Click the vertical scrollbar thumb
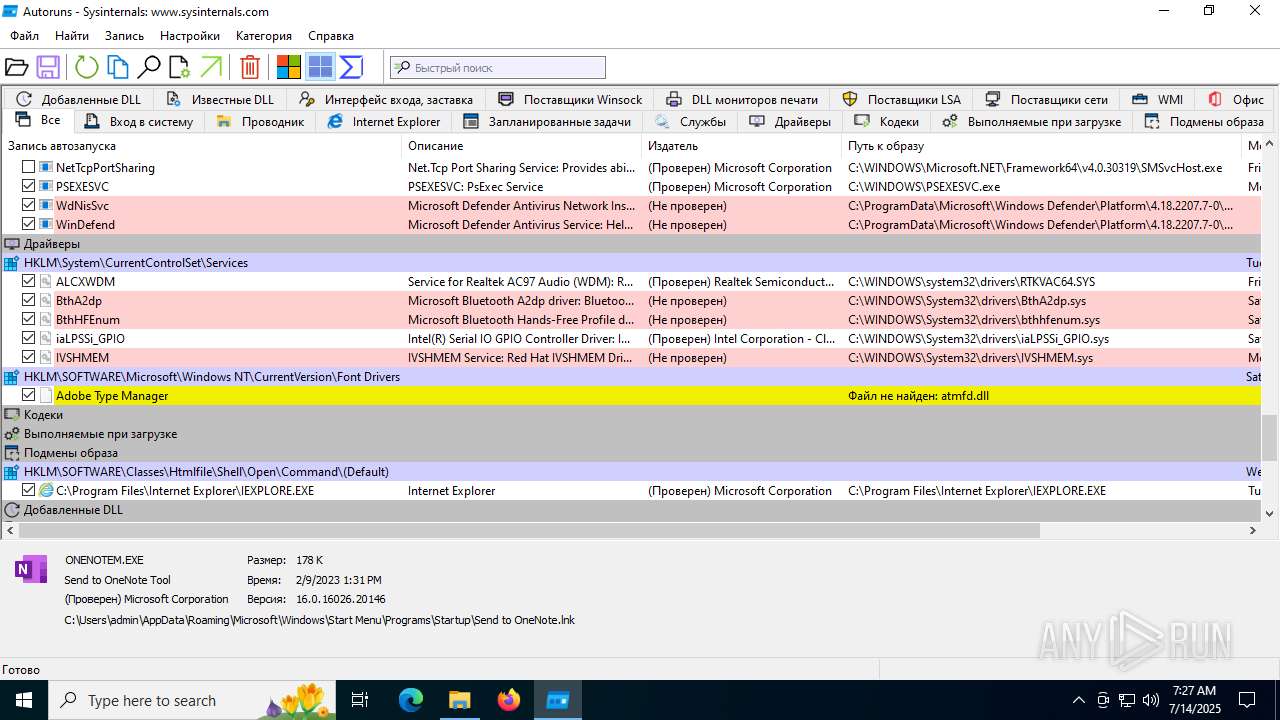The width and height of the screenshot is (1280, 720). pyautogui.click(x=1270, y=437)
